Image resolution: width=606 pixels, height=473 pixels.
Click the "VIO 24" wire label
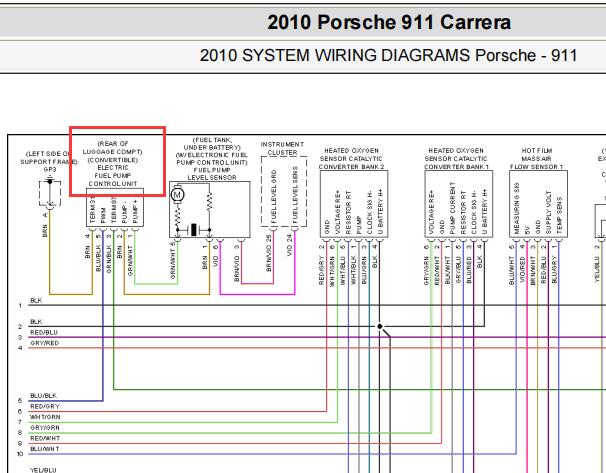(x=290, y=245)
